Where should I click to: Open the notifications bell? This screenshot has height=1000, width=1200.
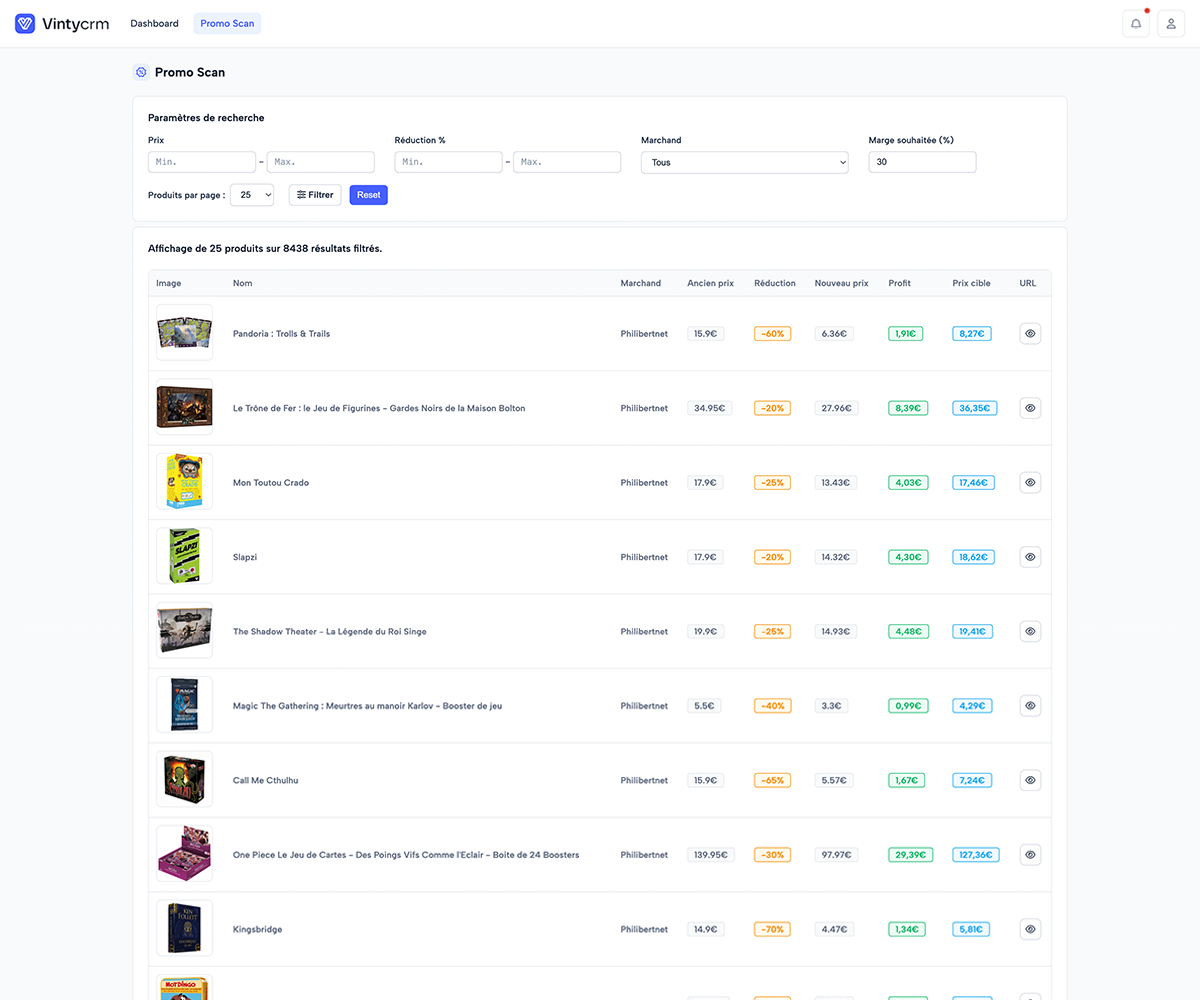point(1136,24)
